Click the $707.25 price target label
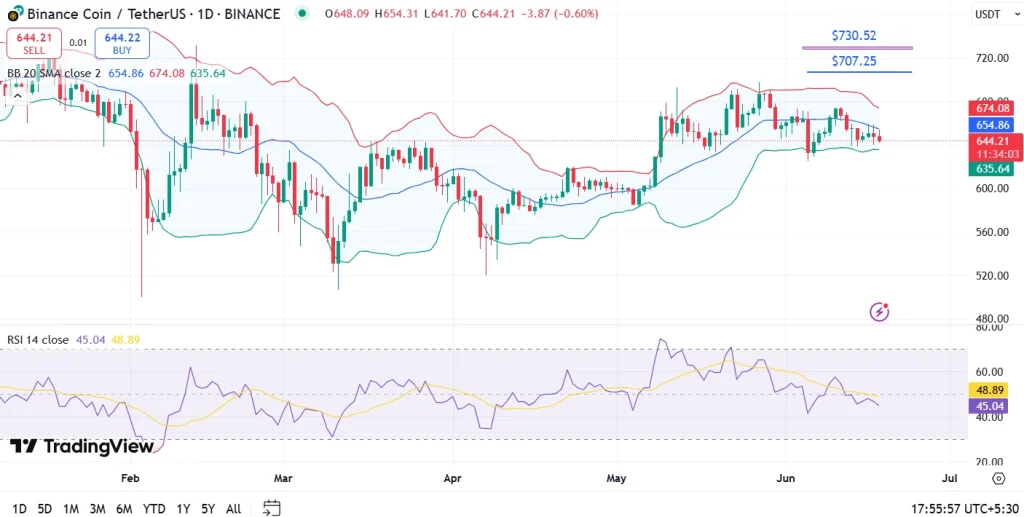The height and width of the screenshot is (517, 1024). [854, 61]
